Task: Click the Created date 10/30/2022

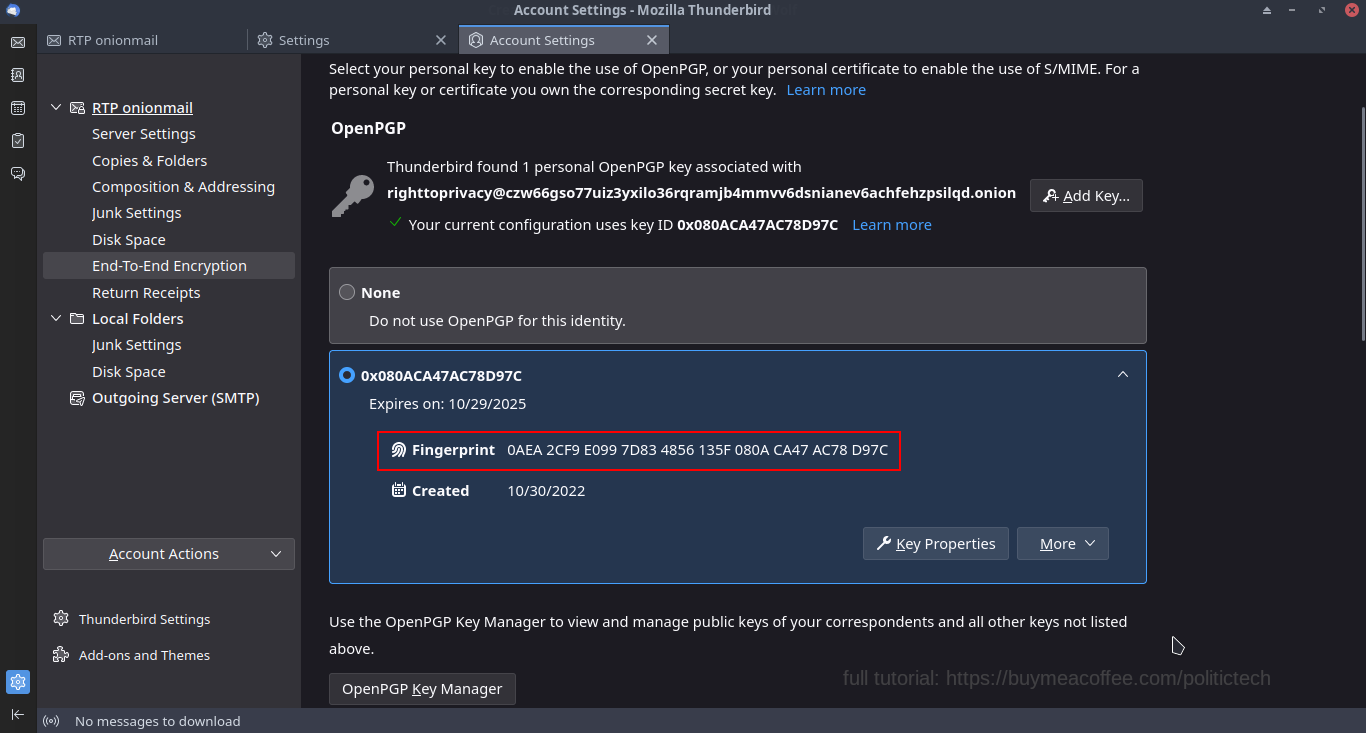Action: (x=546, y=491)
